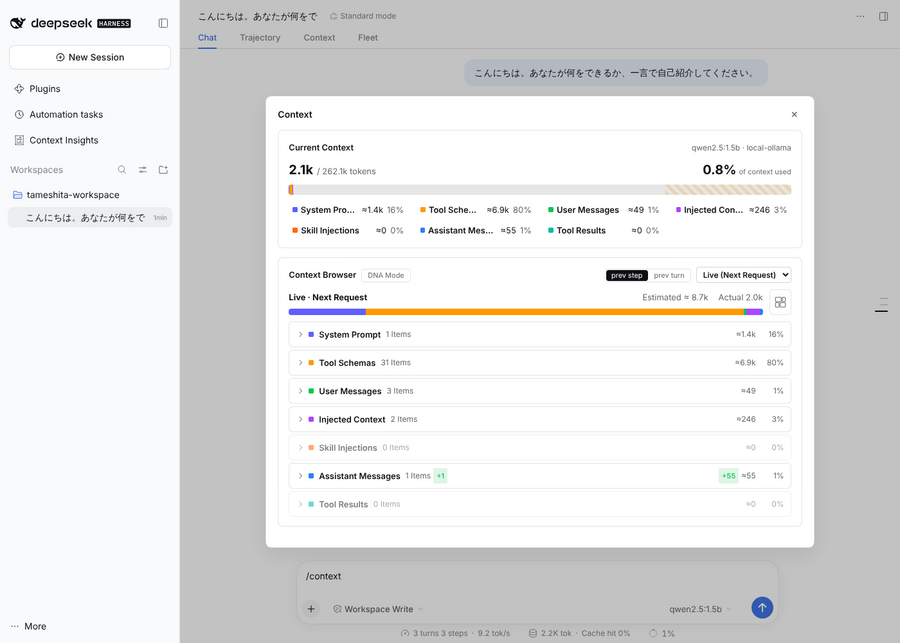Click the Assistant Mes... legend entry
Screen dimensions: 900x643
tap(475, 231)
